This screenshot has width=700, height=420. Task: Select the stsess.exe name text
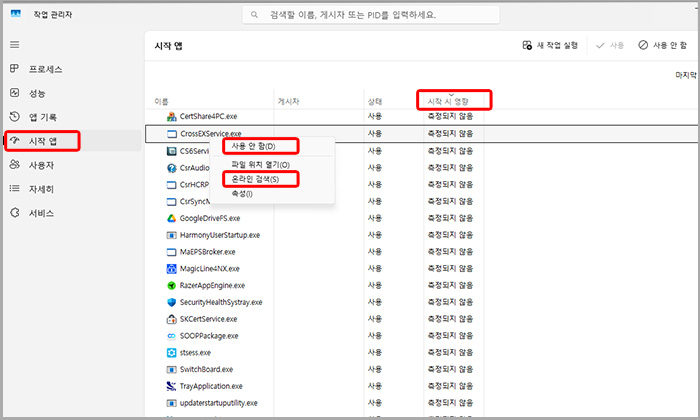pyautogui.click(x=195, y=353)
